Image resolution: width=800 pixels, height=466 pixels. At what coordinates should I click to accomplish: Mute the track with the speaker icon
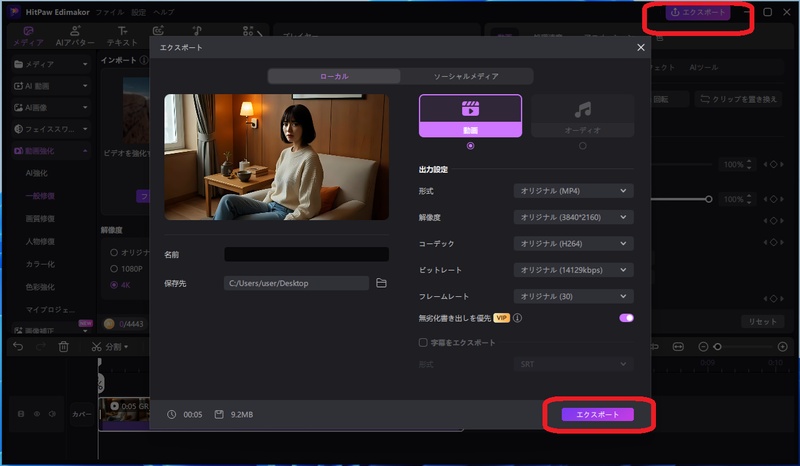pos(53,414)
